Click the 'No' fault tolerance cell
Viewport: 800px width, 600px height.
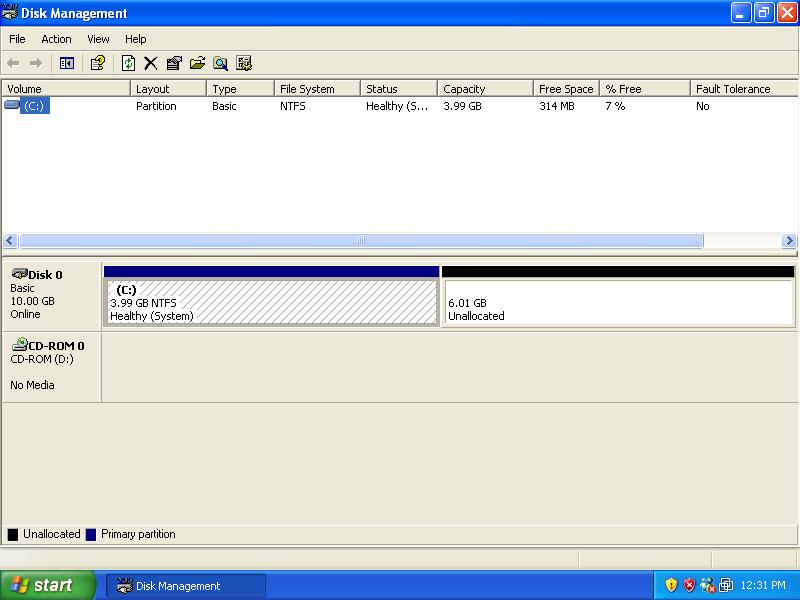click(x=703, y=106)
